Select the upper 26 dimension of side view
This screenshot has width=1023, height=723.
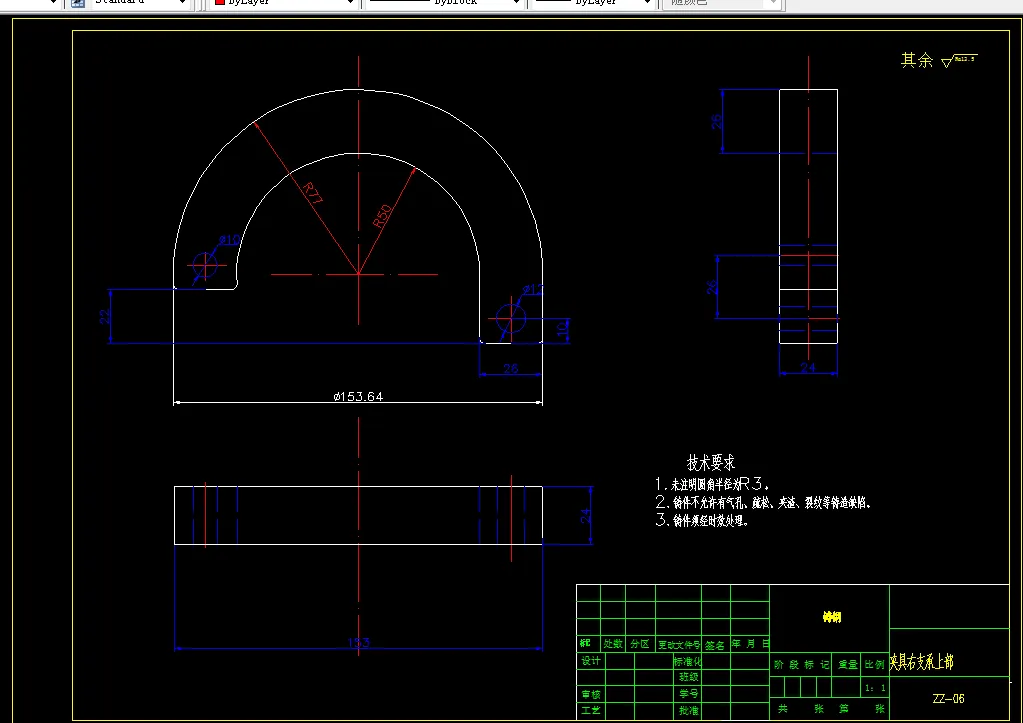[716, 121]
